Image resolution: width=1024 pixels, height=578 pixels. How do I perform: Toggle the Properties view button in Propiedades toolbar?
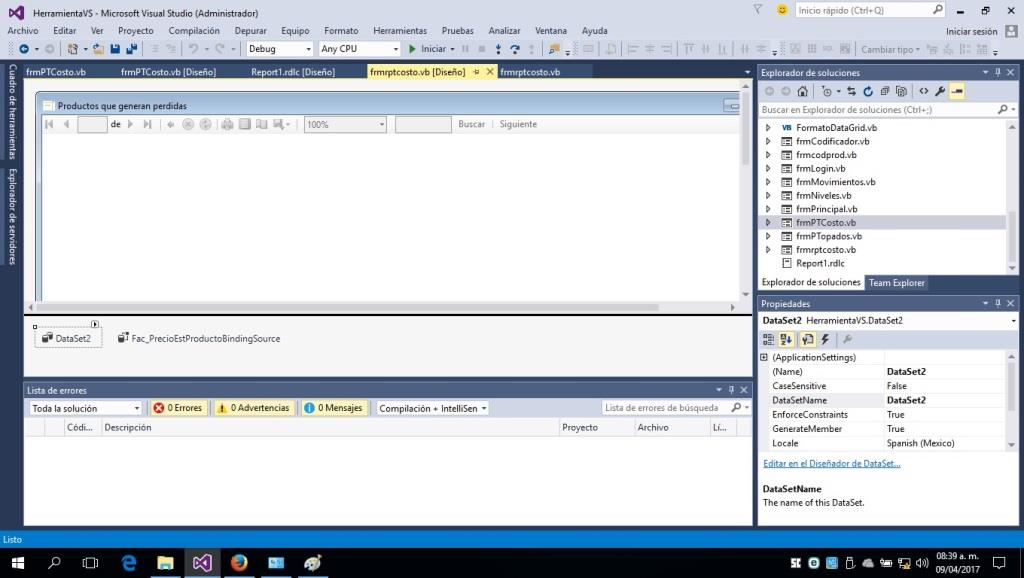808,340
